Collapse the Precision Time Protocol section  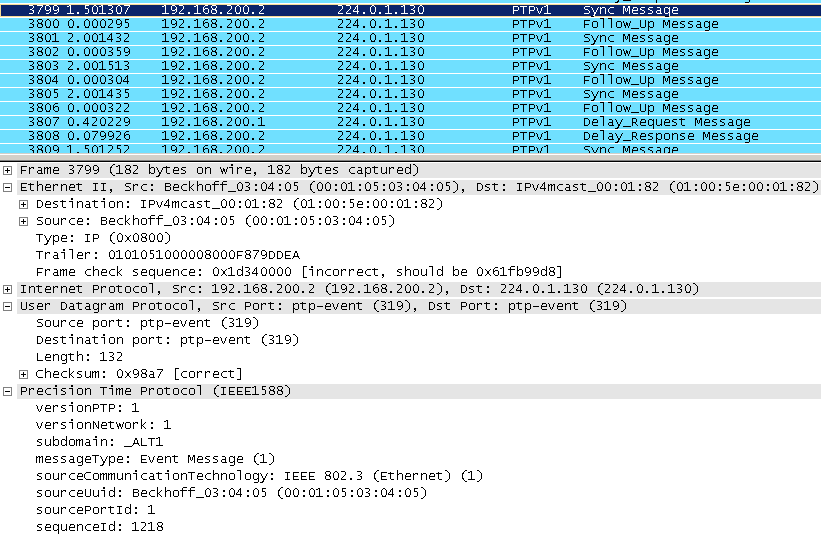click(7, 391)
